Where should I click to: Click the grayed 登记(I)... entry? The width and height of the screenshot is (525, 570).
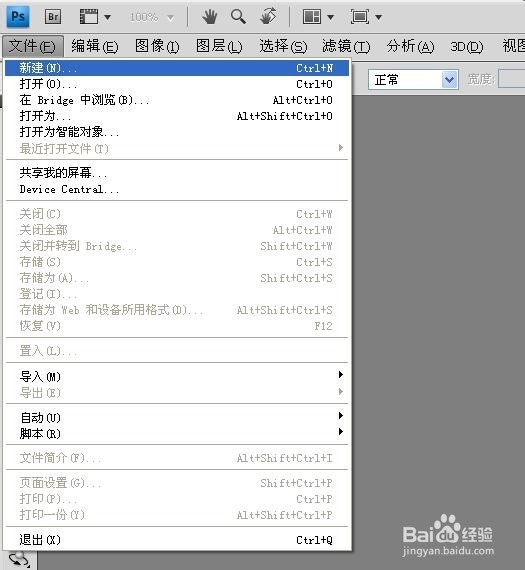point(177,294)
